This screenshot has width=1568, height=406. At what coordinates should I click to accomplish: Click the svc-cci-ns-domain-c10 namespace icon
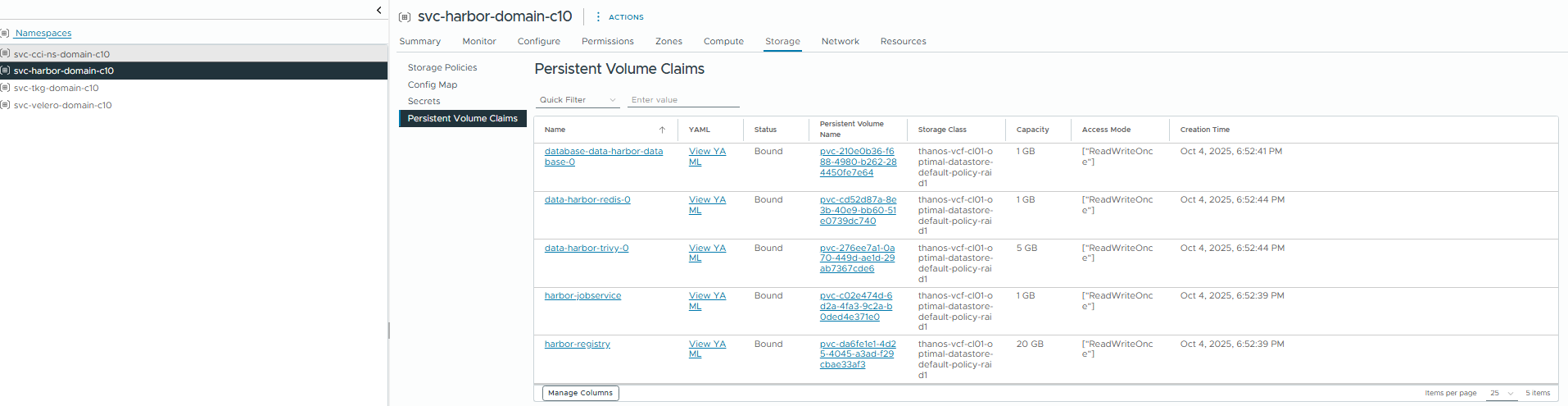(x=5, y=53)
